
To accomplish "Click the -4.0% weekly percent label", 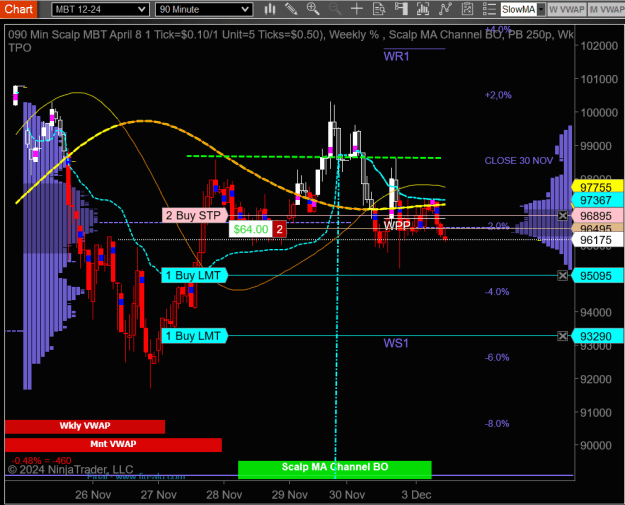I will click(x=497, y=292).
